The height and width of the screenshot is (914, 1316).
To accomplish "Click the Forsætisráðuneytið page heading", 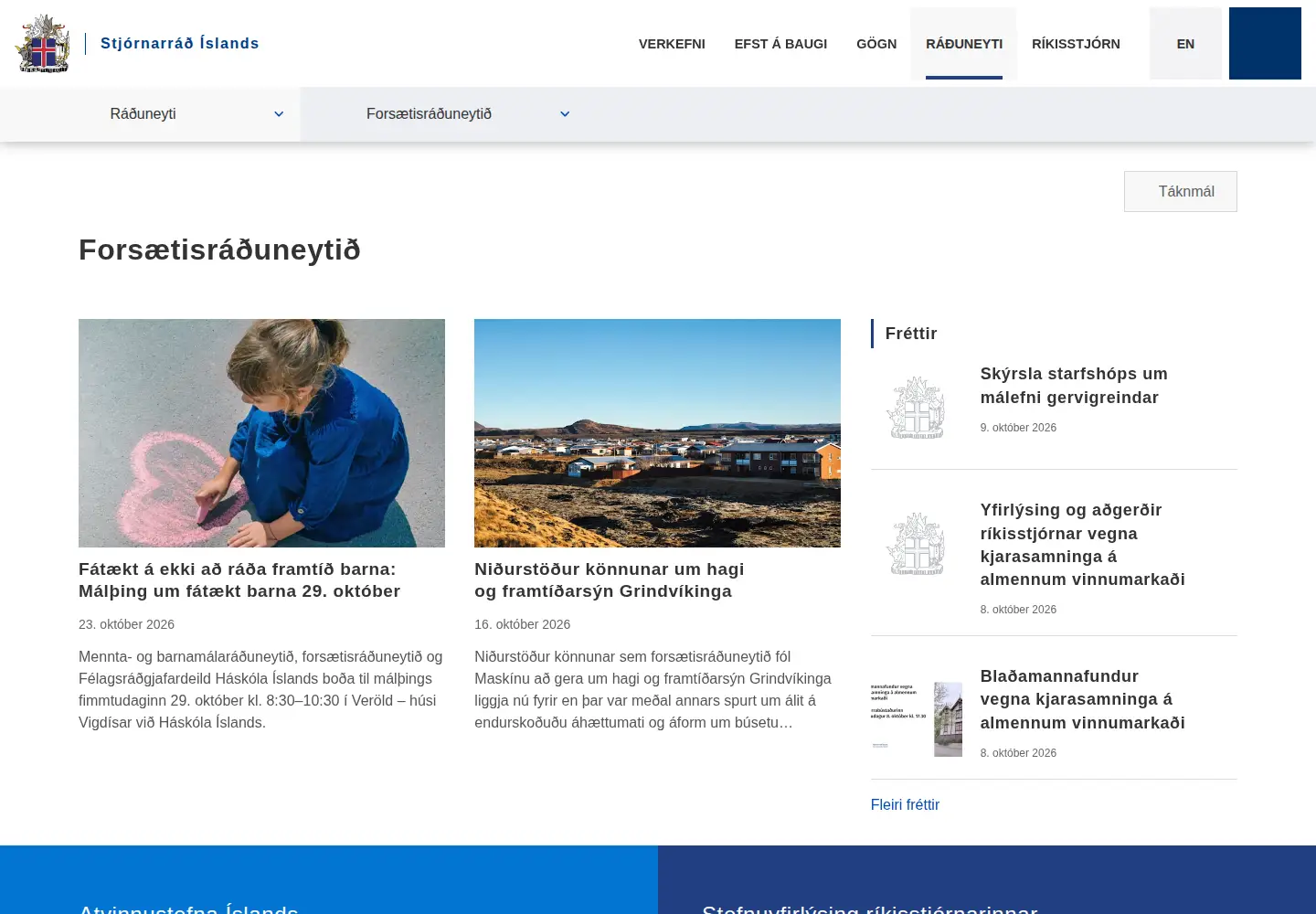I will coord(219,250).
